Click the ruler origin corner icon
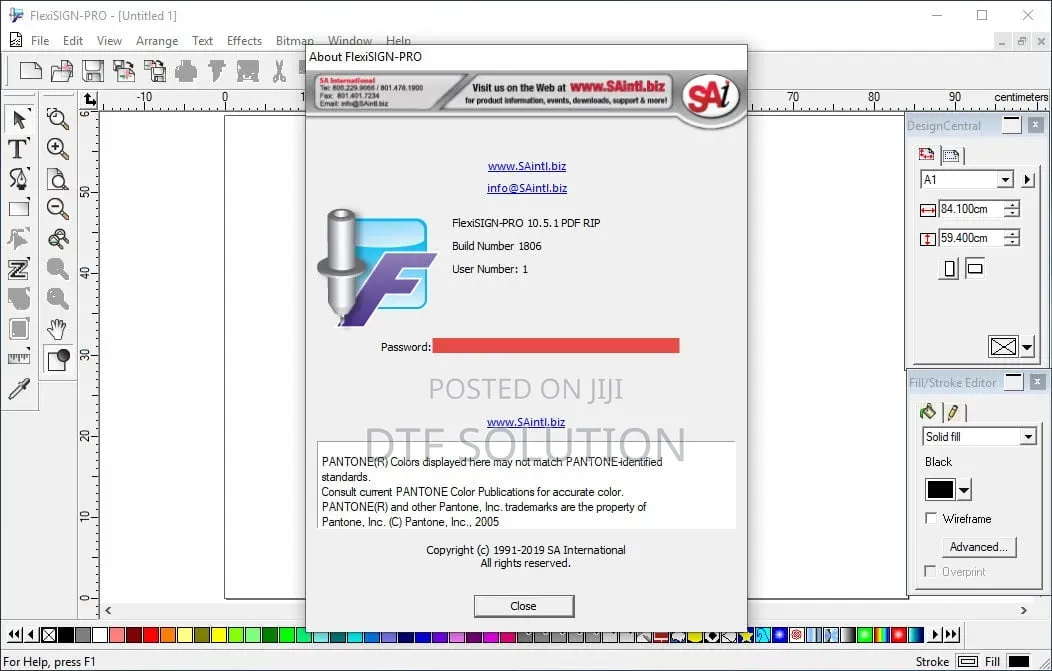The height and width of the screenshot is (671, 1052). click(x=90, y=101)
